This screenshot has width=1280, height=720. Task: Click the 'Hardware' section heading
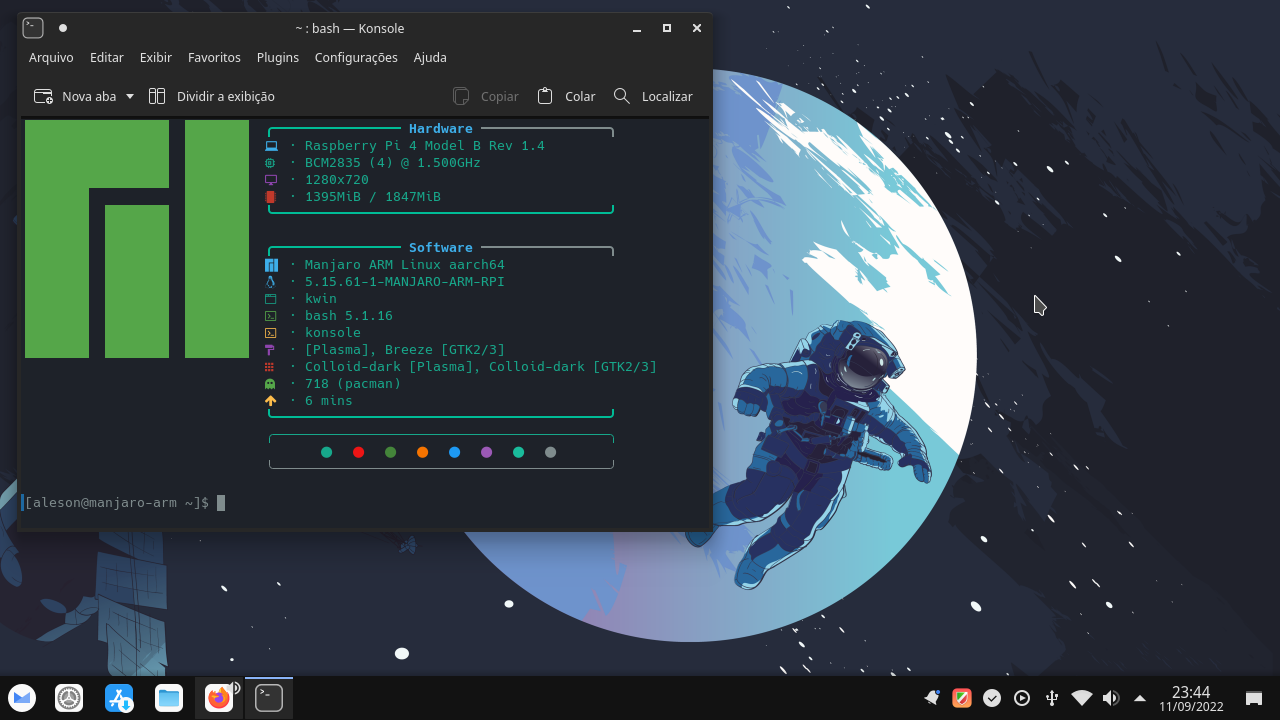441,129
